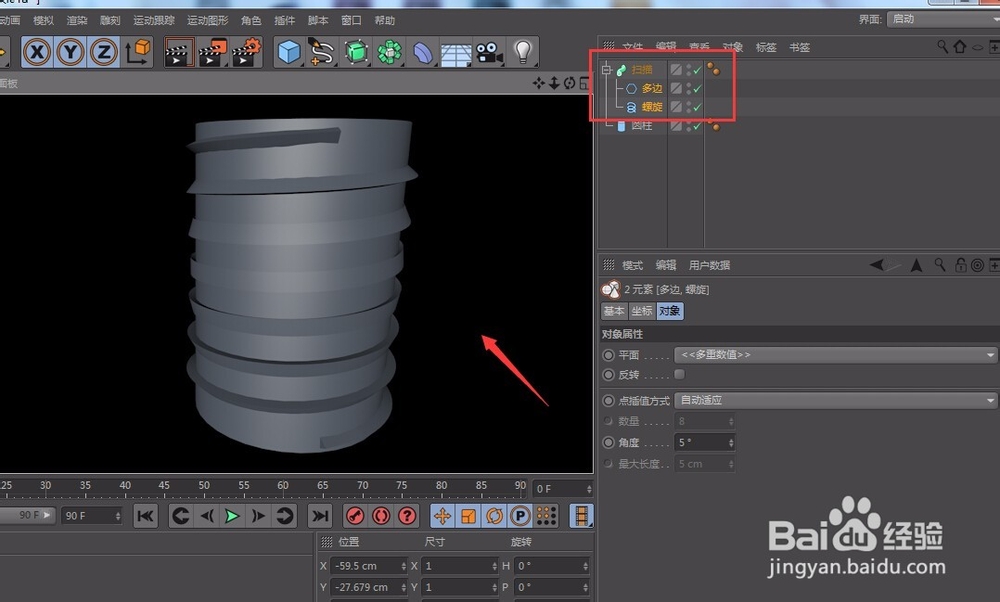This screenshot has width=1000, height=602.
Task: Step back one frame
Action: (207, 515)
